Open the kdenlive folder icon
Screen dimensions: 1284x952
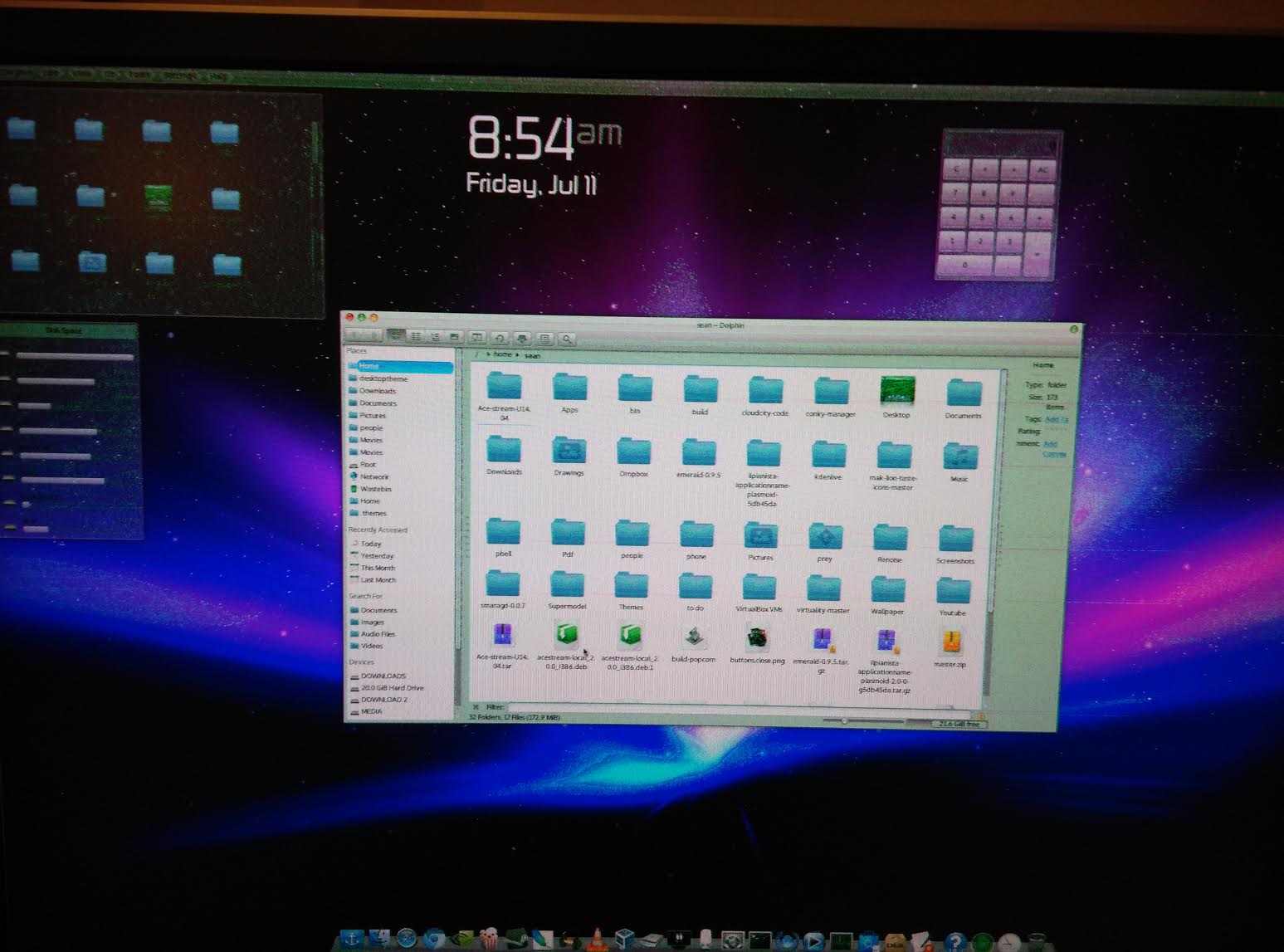click(828, 456)
